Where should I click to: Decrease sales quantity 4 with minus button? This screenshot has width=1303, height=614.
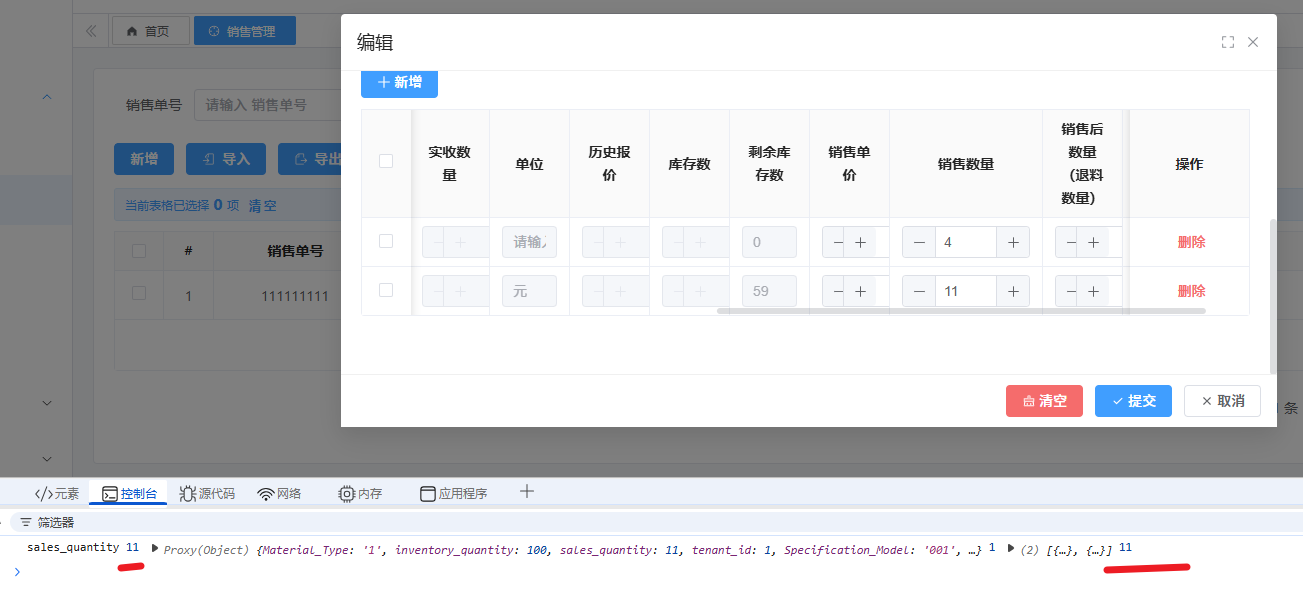click(919, 242)
